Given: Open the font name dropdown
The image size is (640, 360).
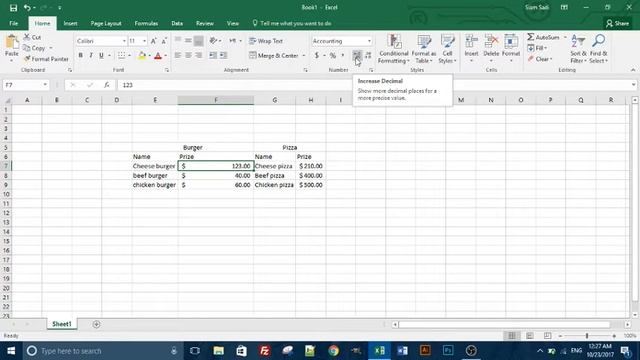Looking at the screenshot, I should 124,41.
